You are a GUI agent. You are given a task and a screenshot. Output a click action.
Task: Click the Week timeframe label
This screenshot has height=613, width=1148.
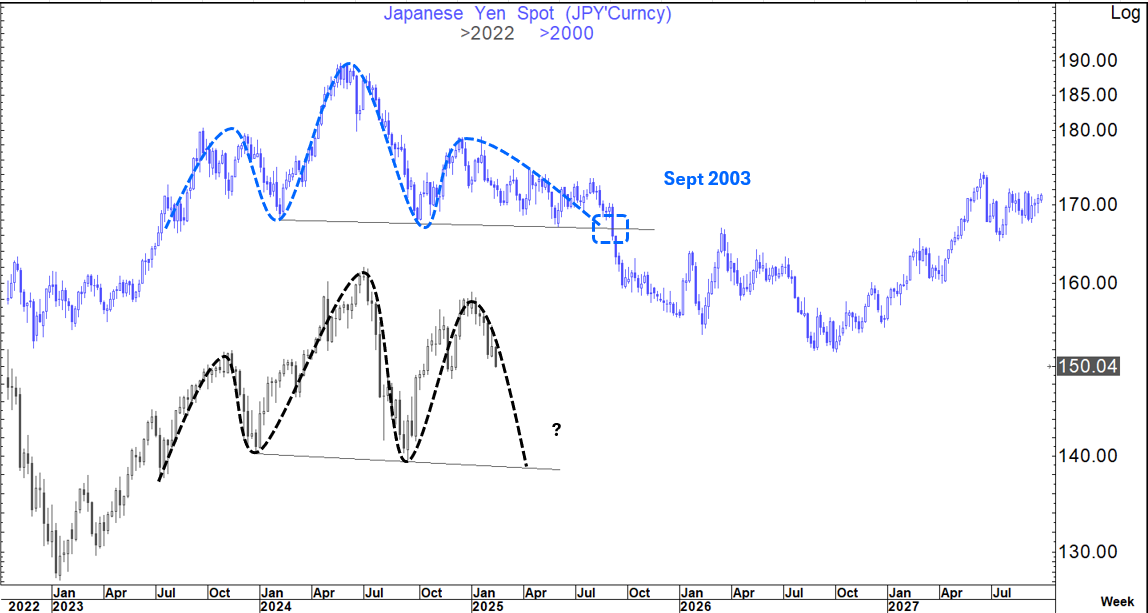pos(1117,601)
